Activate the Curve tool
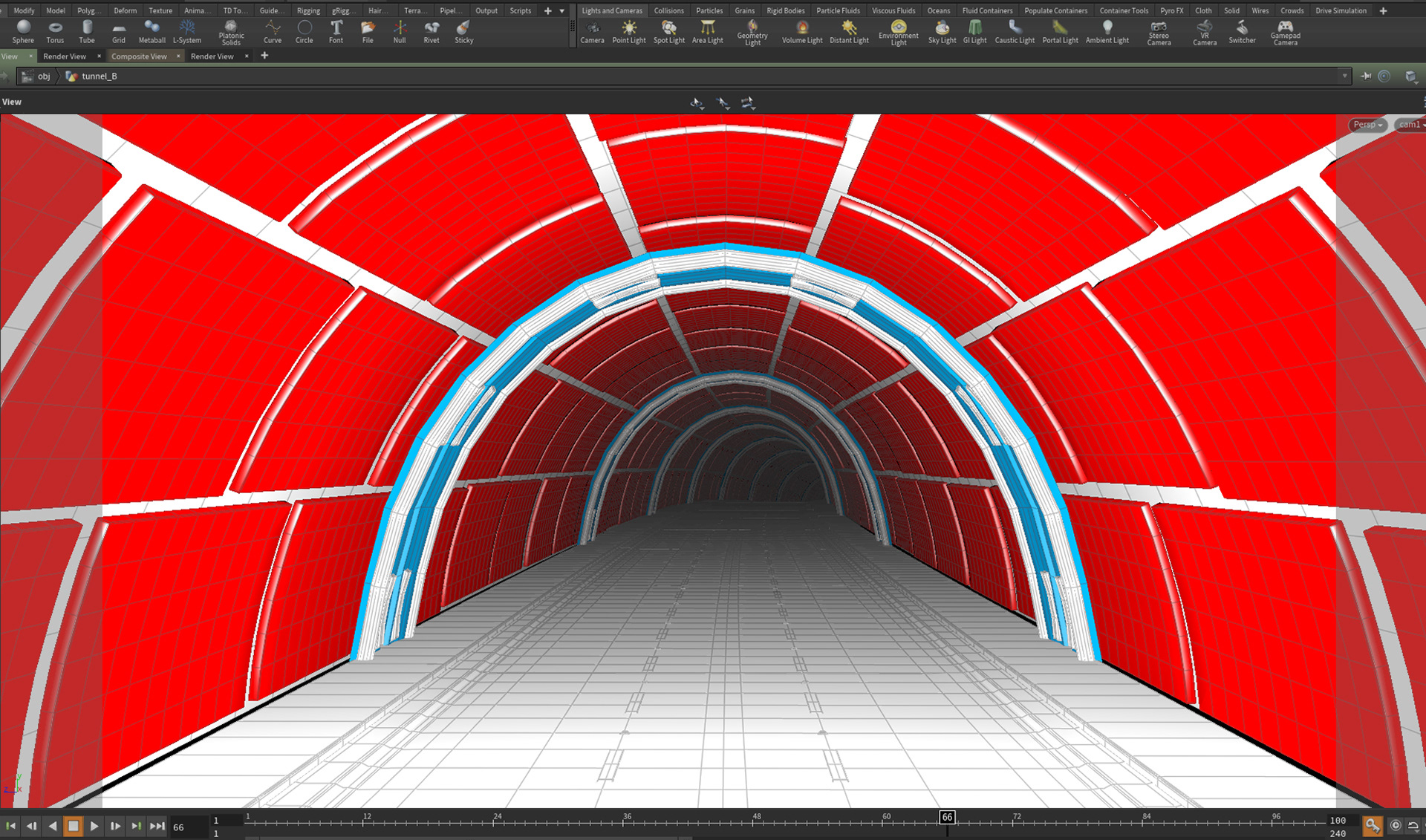The width and height of the screenshot is (1426, 840). point(273,32)
